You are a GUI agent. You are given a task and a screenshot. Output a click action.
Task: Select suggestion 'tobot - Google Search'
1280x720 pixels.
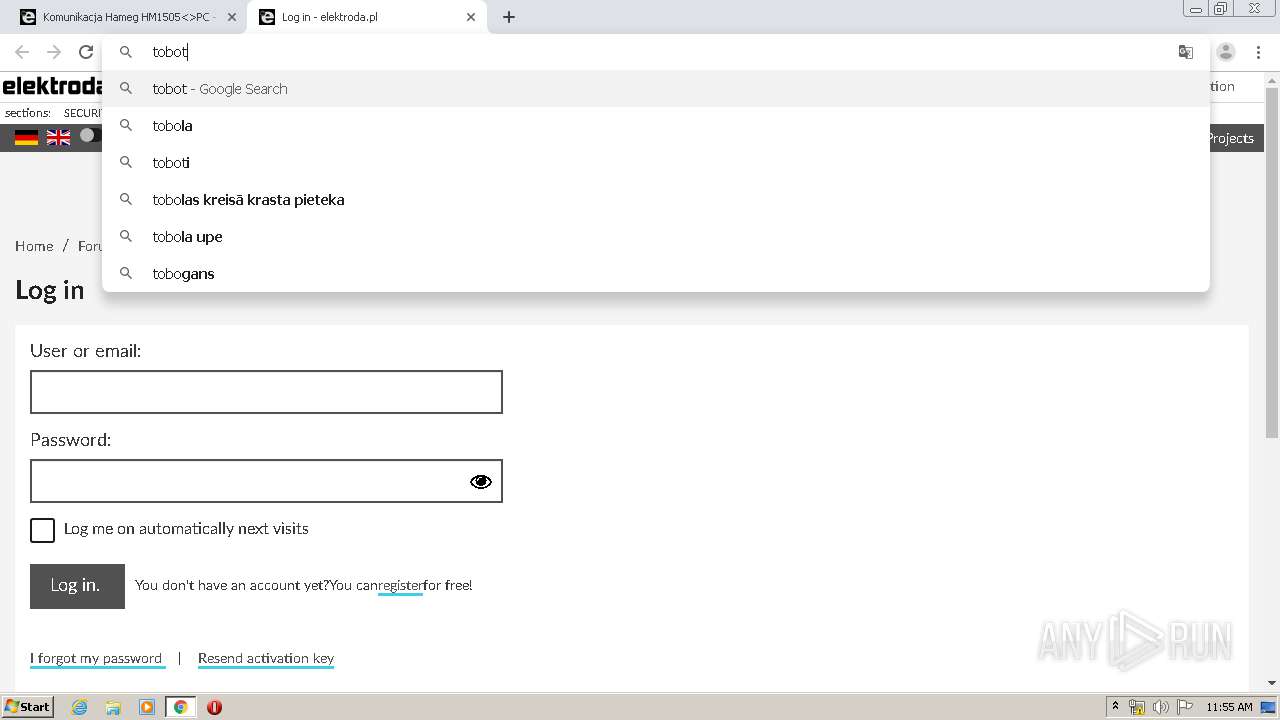pos(656,89)
